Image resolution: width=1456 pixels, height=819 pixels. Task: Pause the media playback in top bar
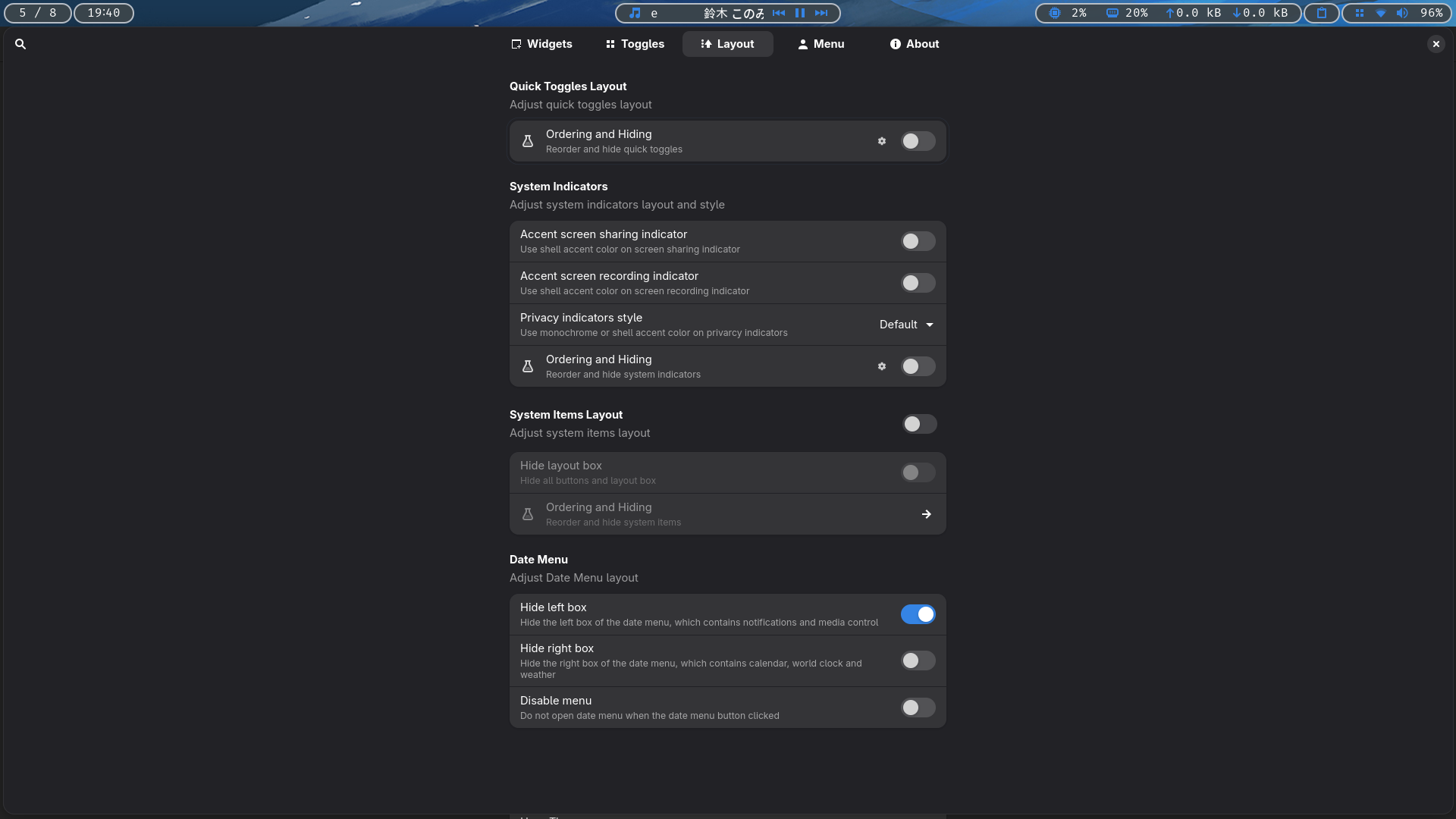(800, 13)
